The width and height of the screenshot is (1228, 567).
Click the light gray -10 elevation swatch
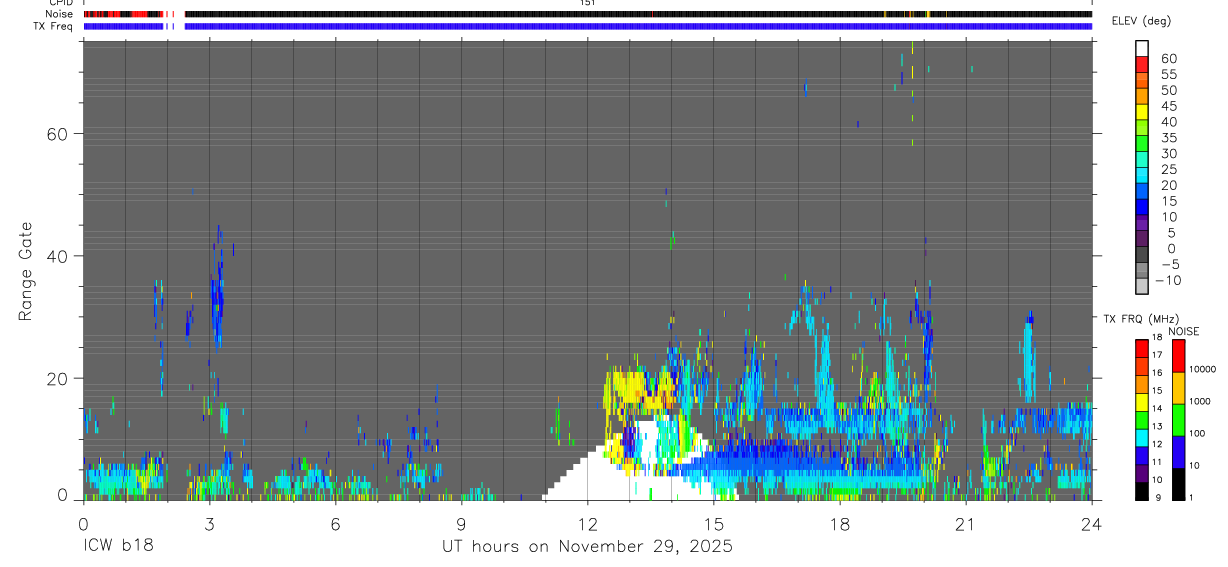click(1142, 286)
